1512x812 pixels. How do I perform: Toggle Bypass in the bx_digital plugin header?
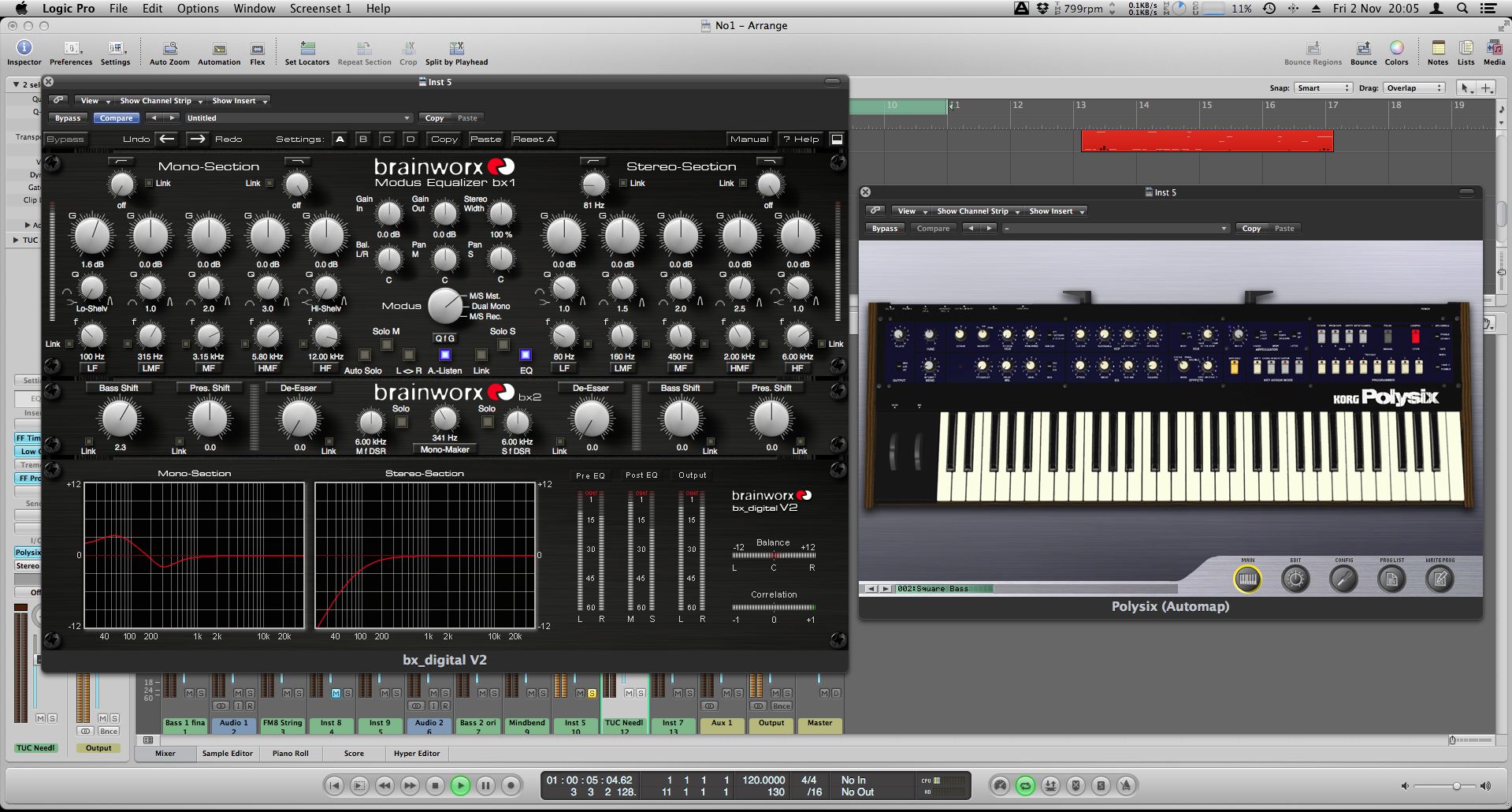pos(67,118)
